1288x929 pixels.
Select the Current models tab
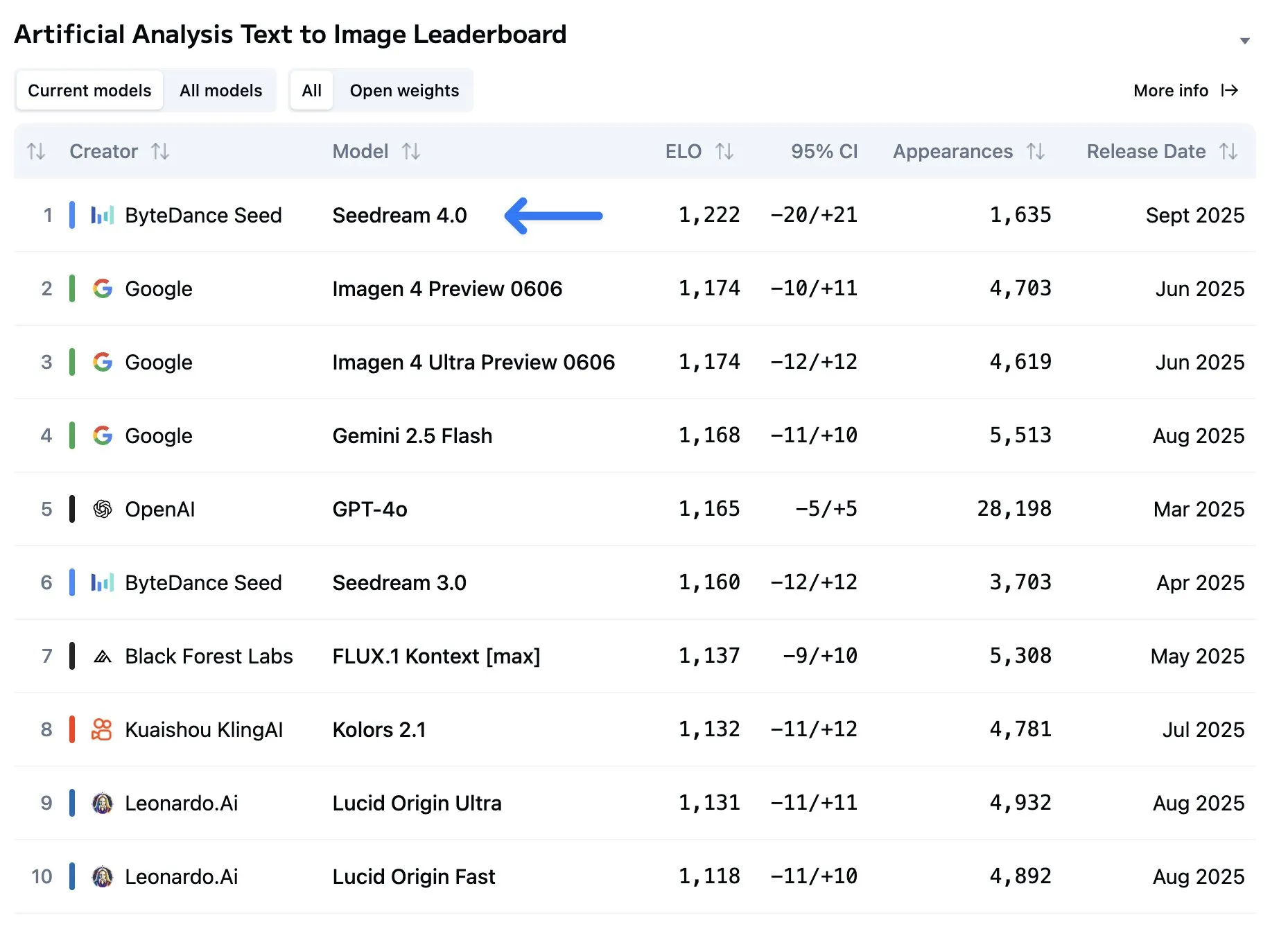tap(89, 90)
